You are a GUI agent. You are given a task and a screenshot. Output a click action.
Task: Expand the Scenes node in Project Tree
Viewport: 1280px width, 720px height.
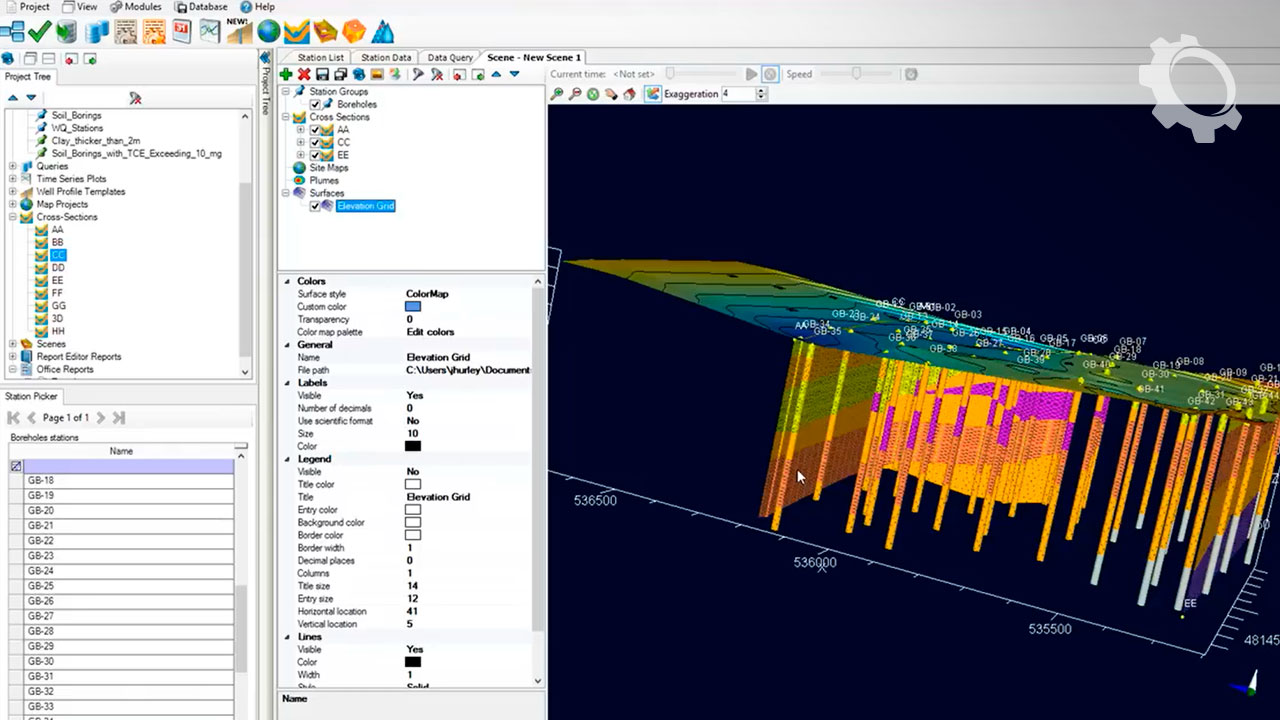13,344
